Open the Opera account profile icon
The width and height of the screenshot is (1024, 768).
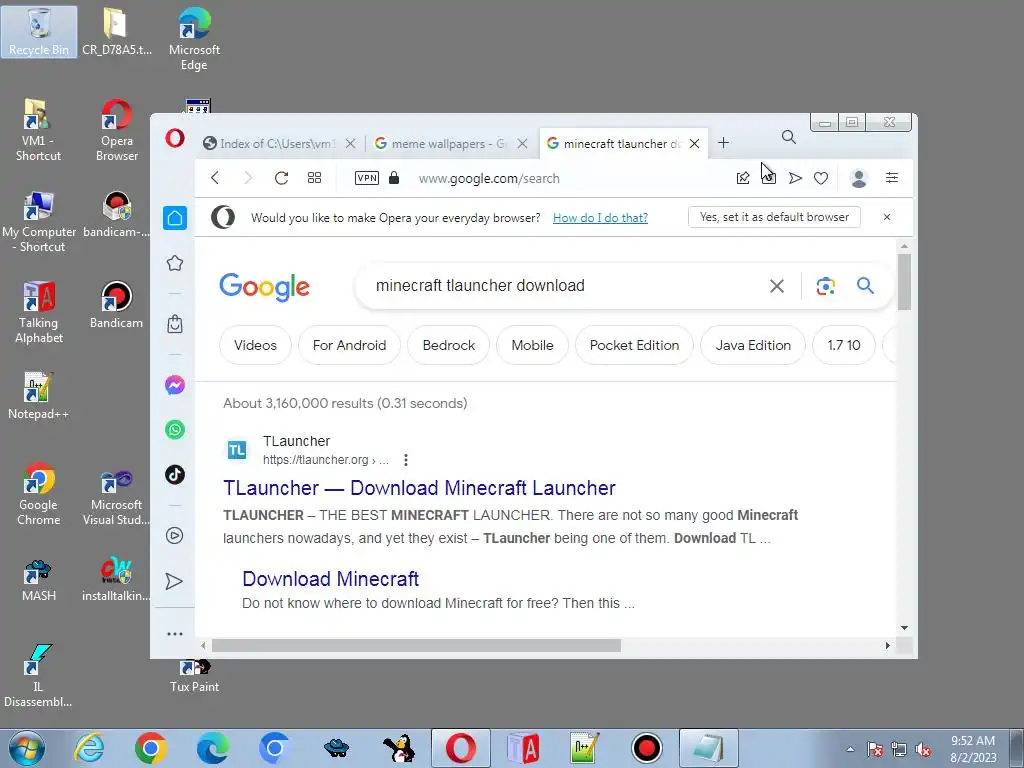pos(859,178)
